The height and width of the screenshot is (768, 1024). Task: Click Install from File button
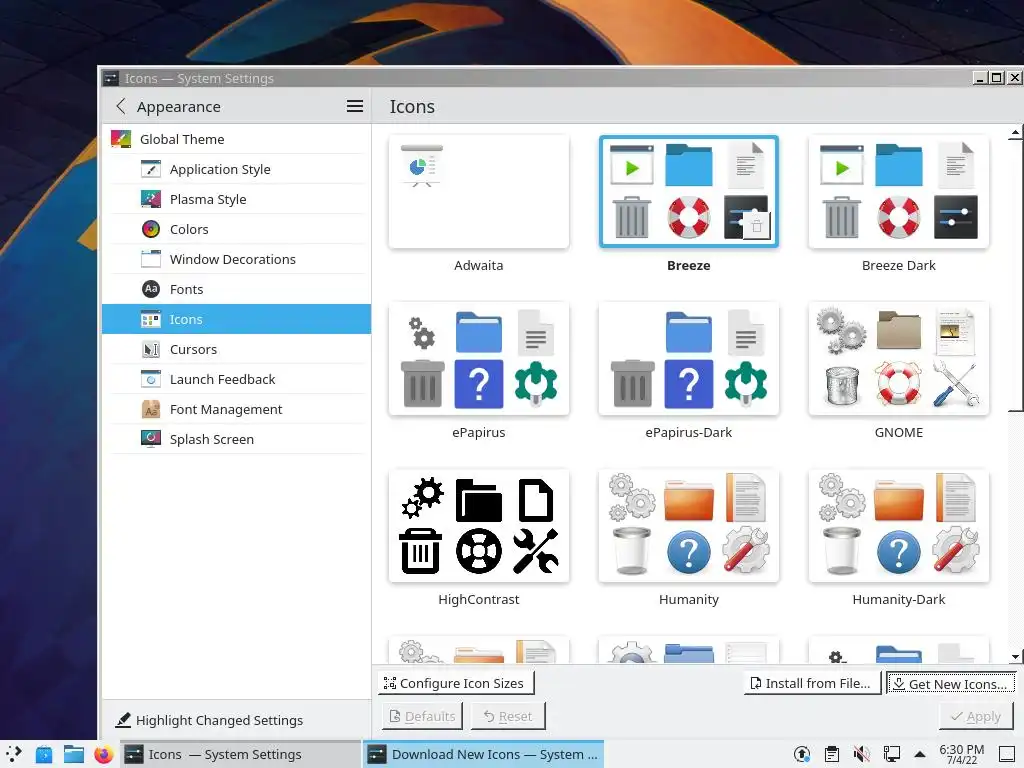click(812, 683)
